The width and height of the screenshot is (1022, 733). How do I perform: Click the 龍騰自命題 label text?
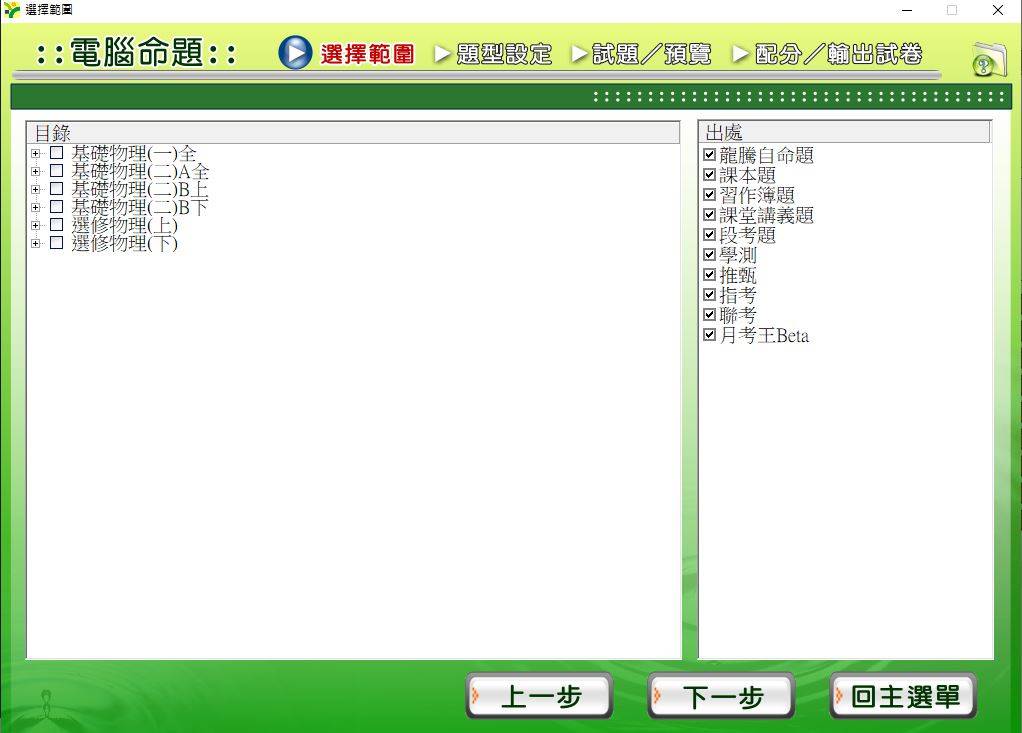[766, 155]
